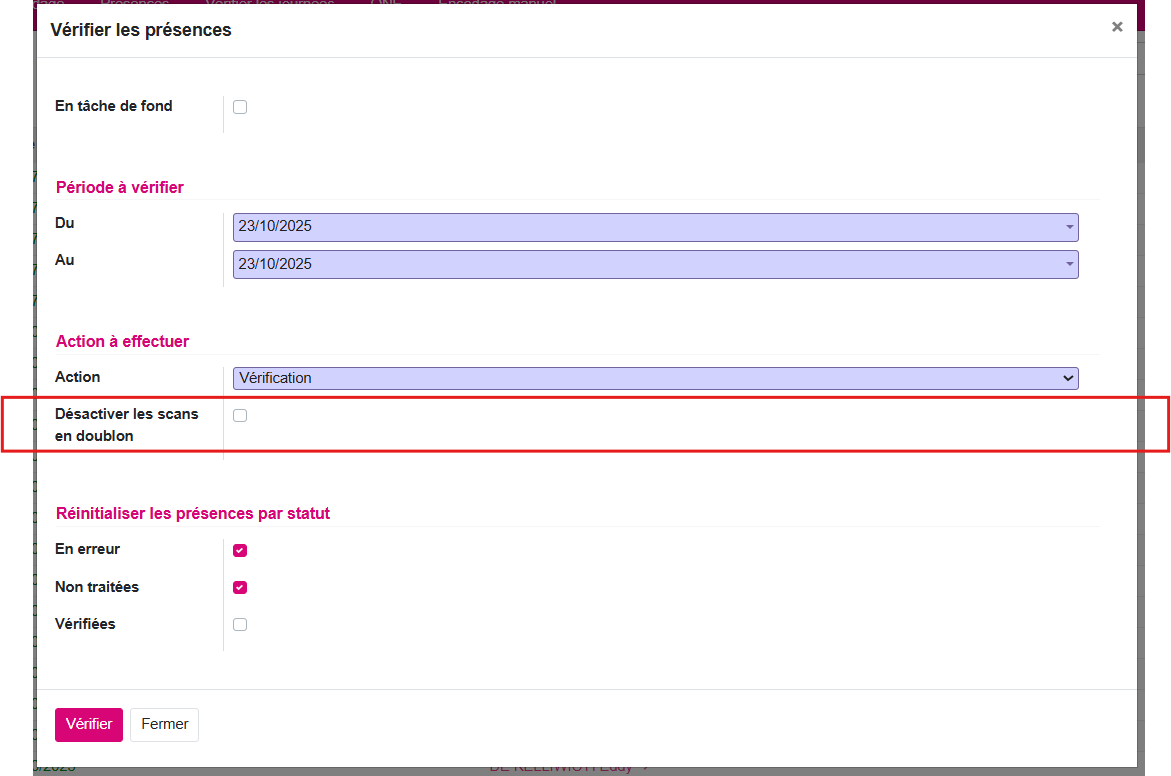Click the 'En tâche de fond' label text
The width and height of the screenshot is (1171, 776).
tap(113, 106)
